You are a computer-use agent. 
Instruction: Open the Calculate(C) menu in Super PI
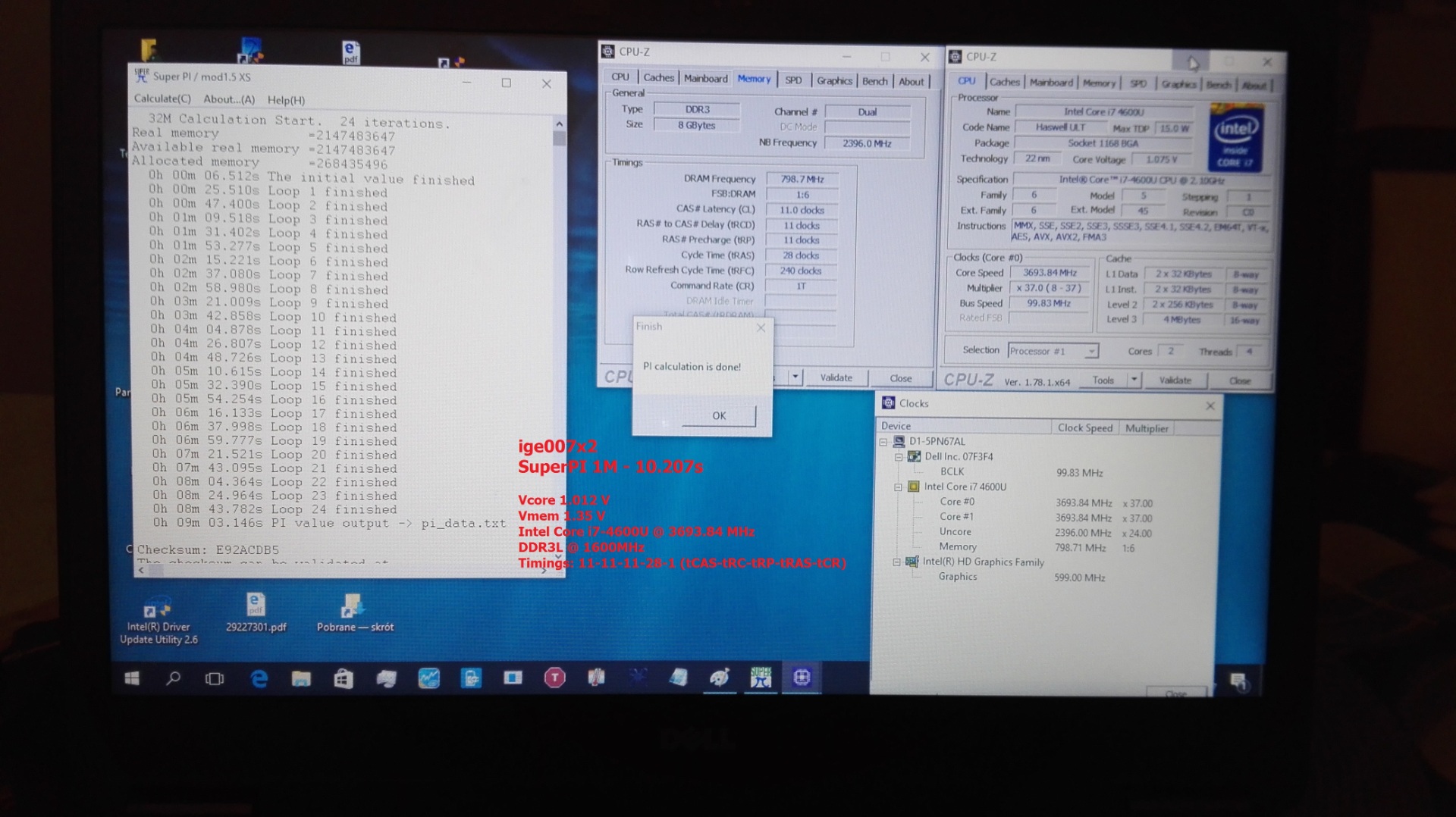pos(162,99)
